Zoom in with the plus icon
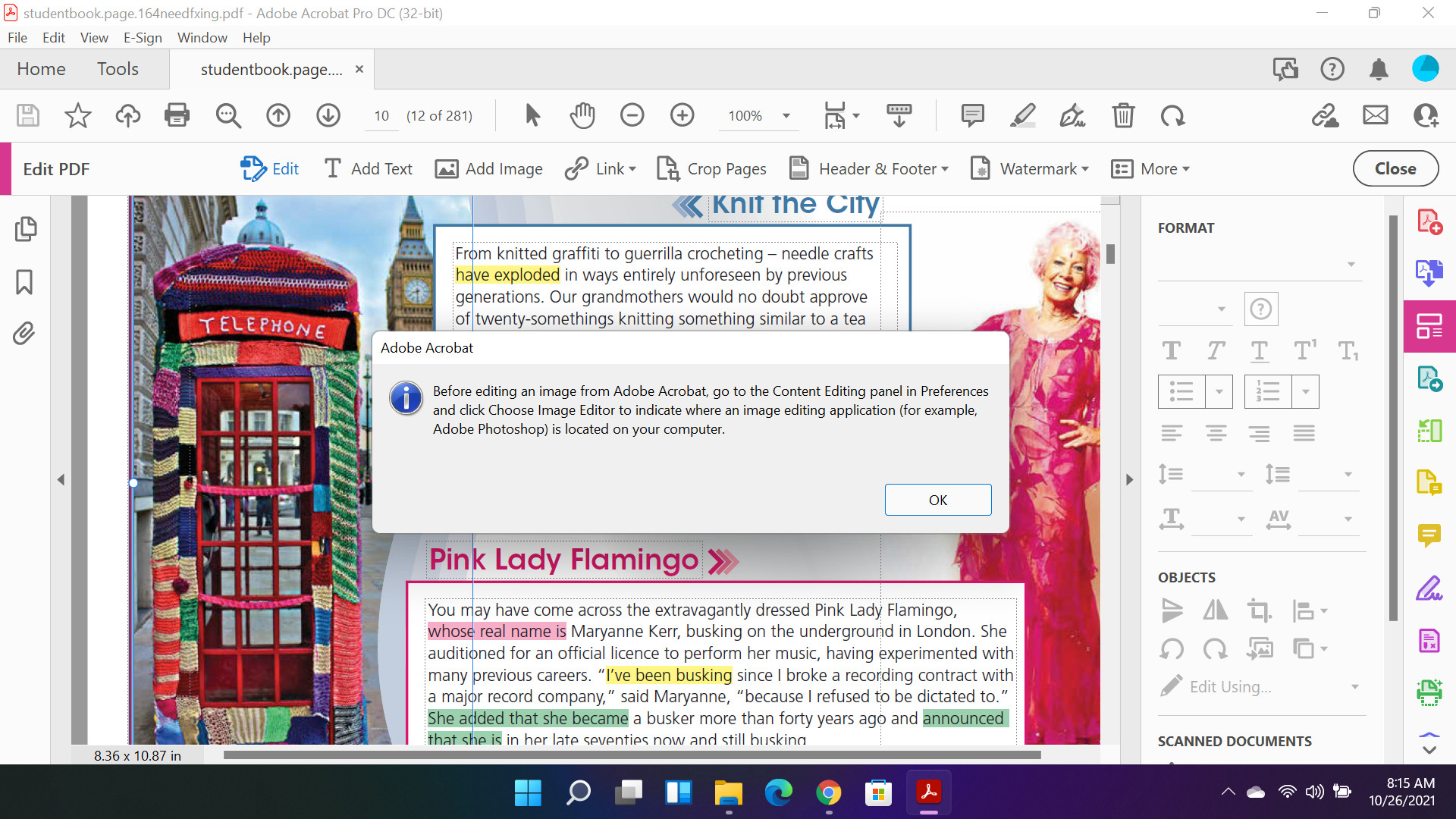Screen dimensions: 1456x819 pos(682,115)
